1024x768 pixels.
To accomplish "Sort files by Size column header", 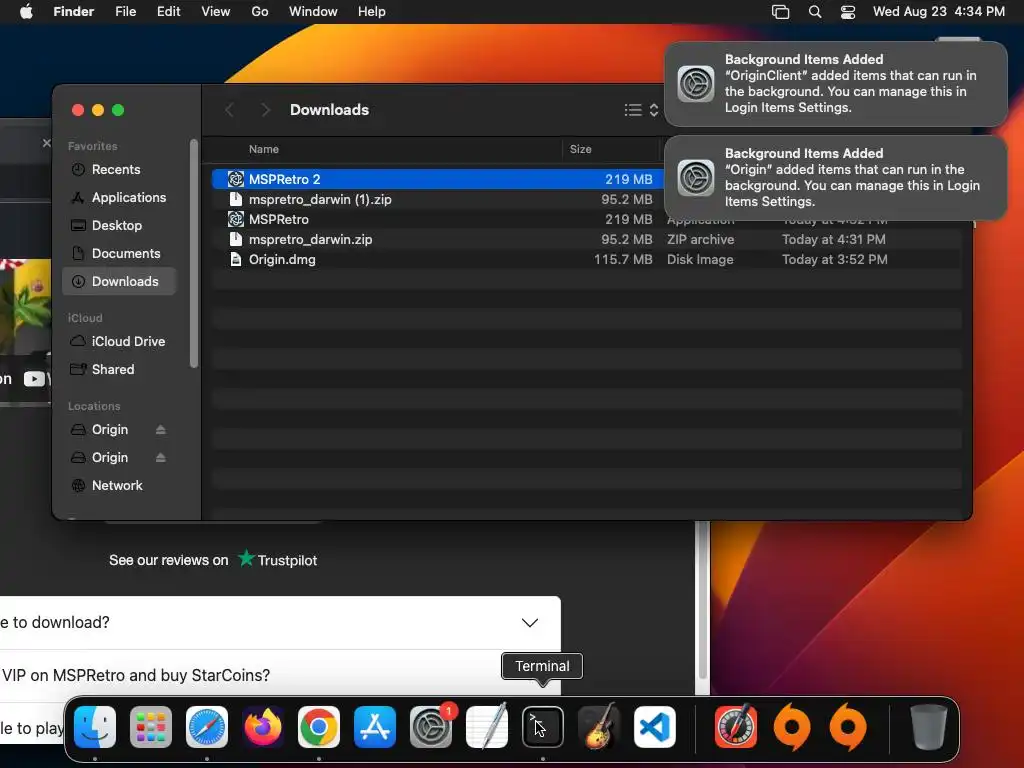I will point(580,150).
